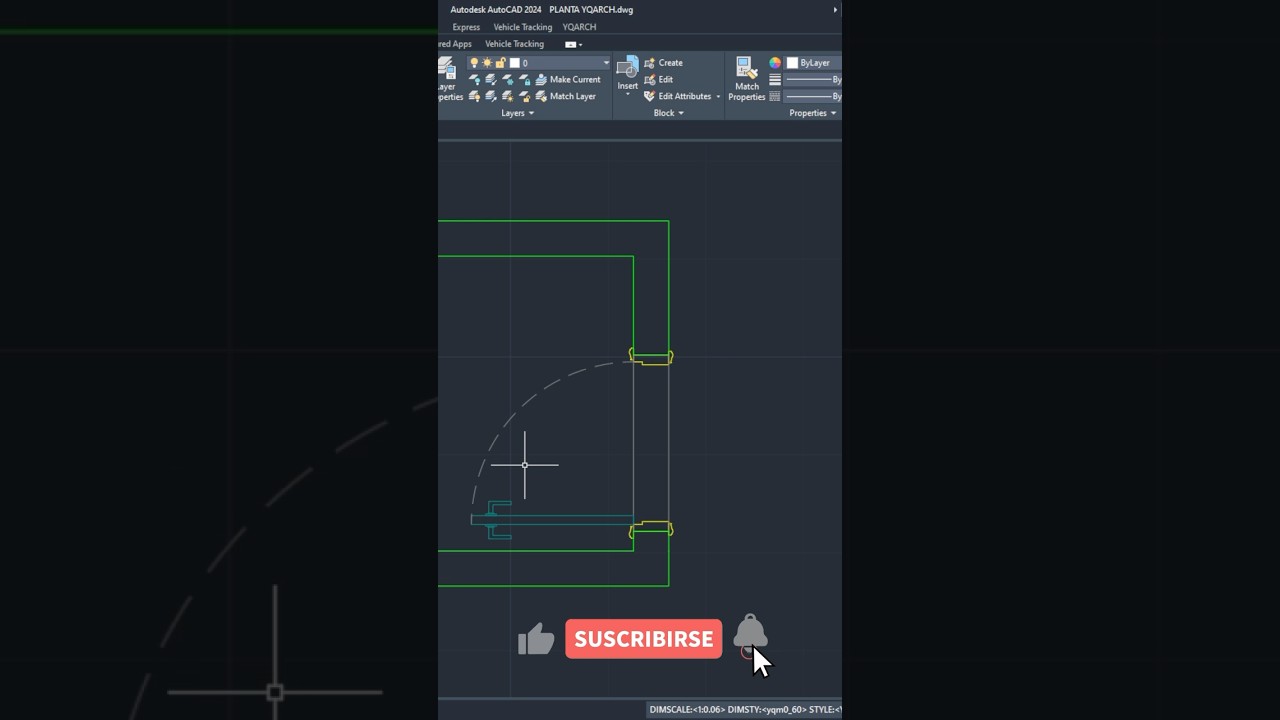The image size is (1280, 720).
Task: Open the layer 0 dropdown list
Action: (605, 63)
